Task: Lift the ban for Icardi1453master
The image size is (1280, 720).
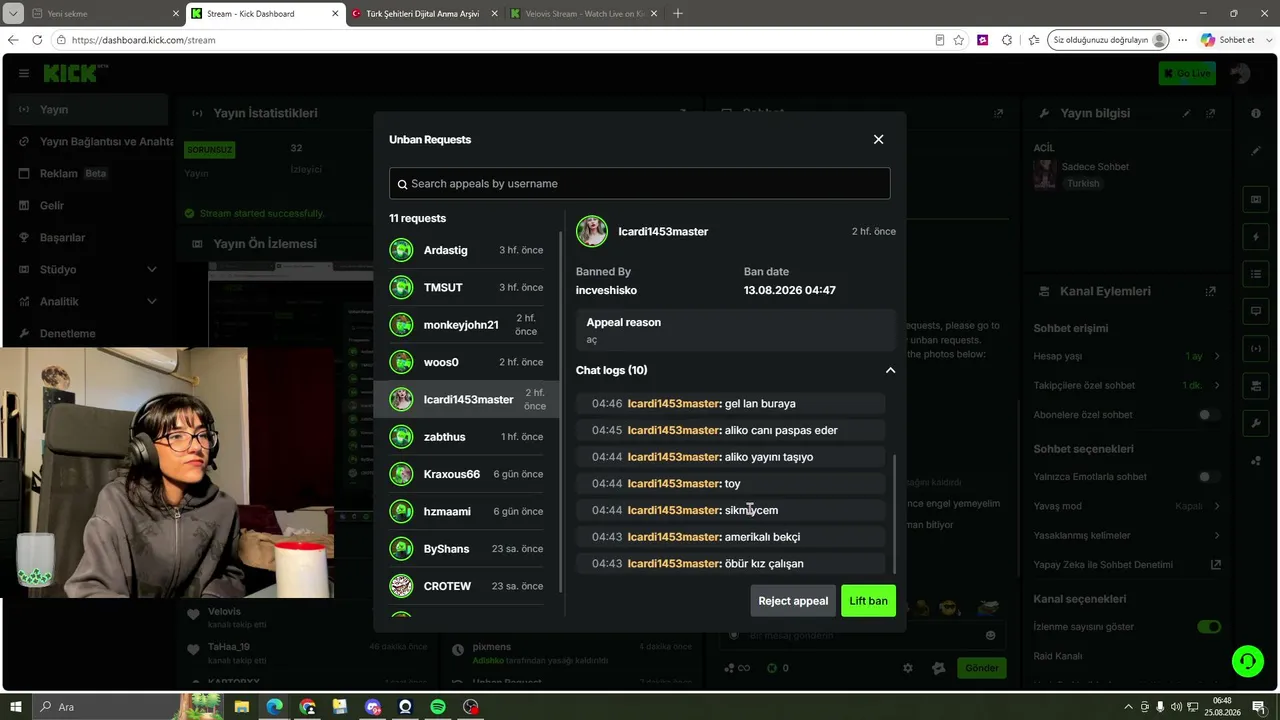Action: click(x=868, y=601)
